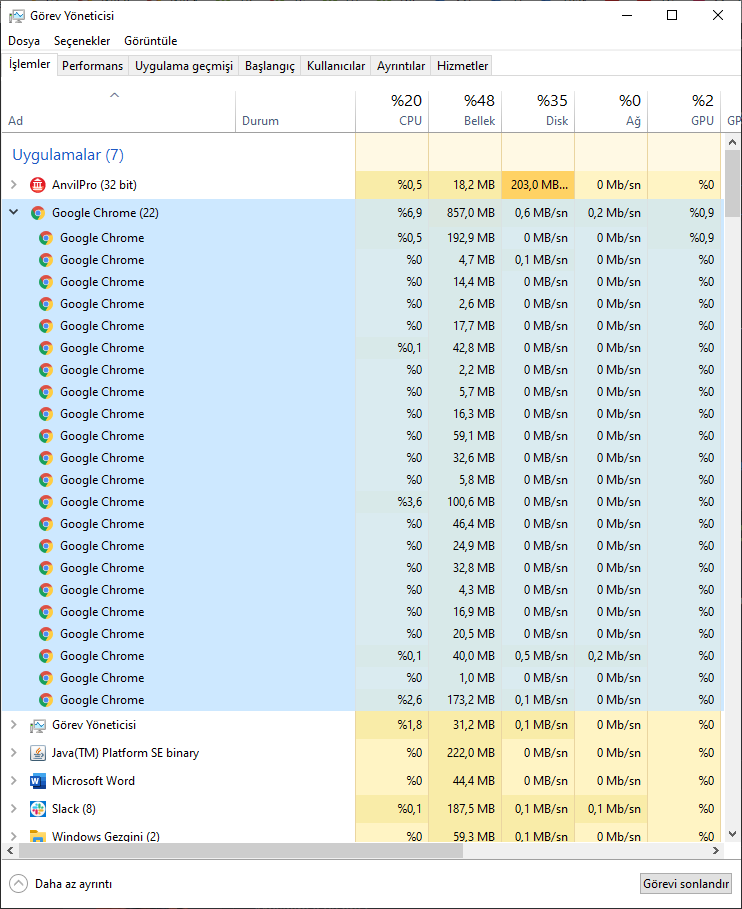Expand the Java(TM) Platform SE binary group
Viewport: 742px width, 909px height.
click(14, 752)
